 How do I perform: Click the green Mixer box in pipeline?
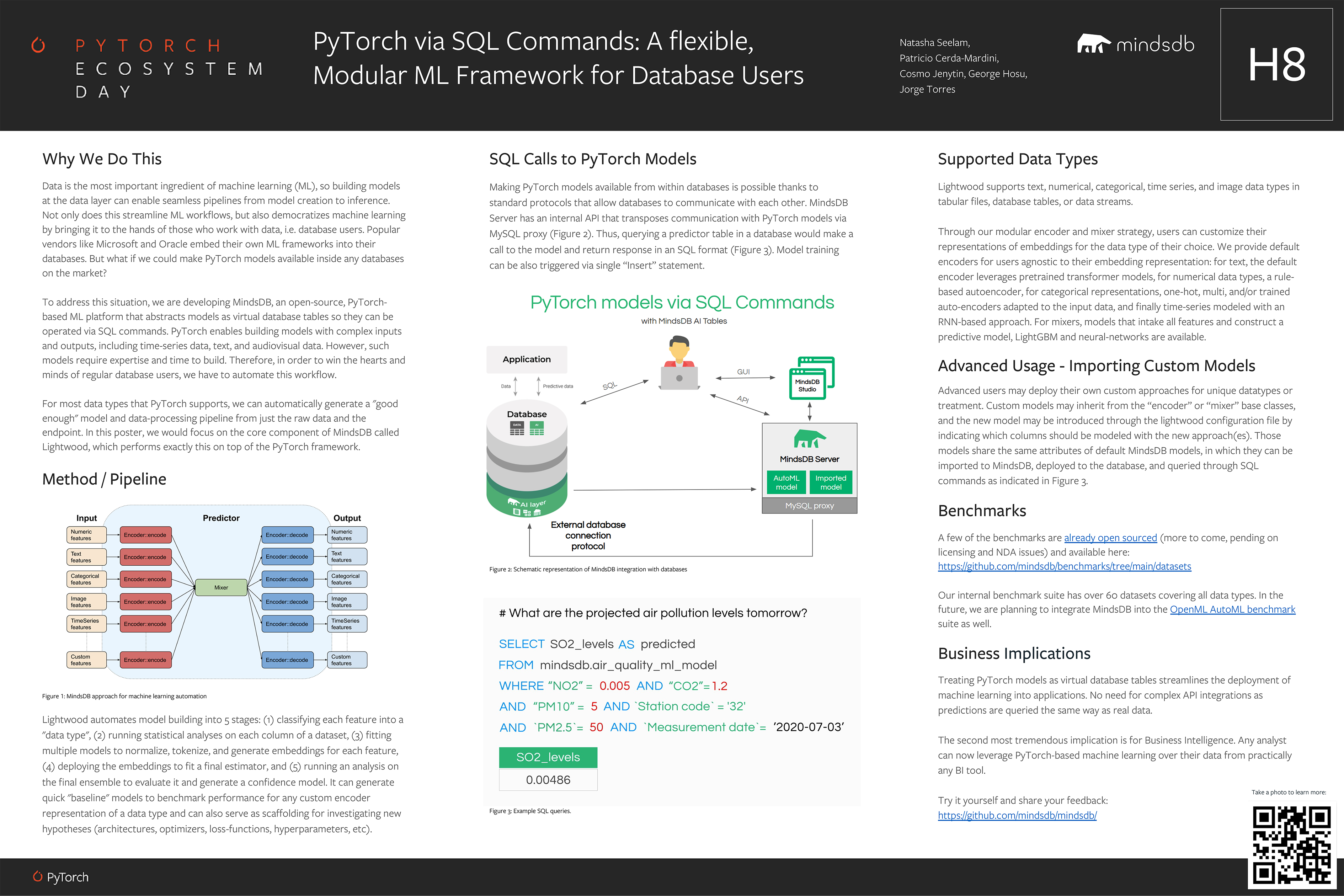tap(221, 587)
